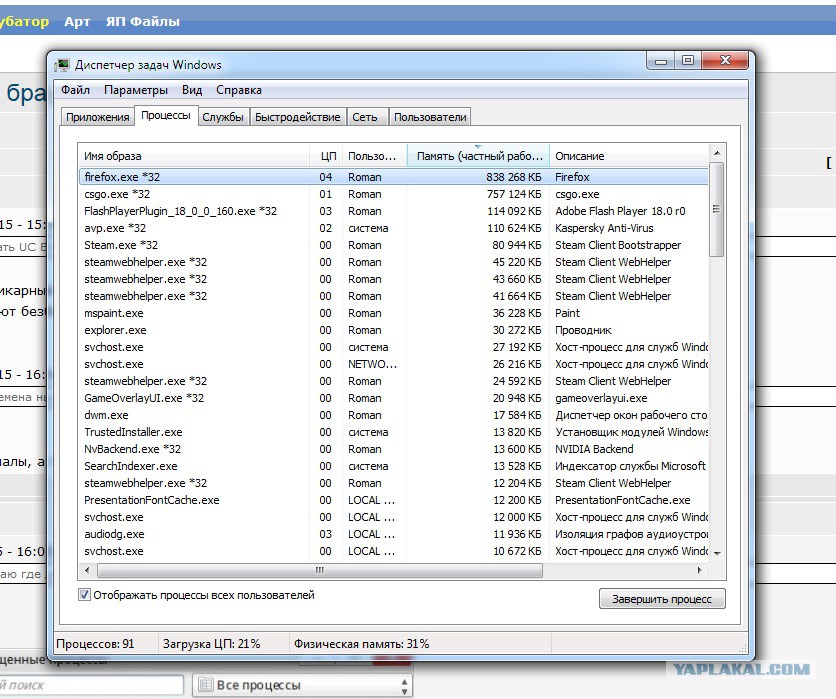Sort by the Имя образа column header
The image size is (836, 699).
194,156
